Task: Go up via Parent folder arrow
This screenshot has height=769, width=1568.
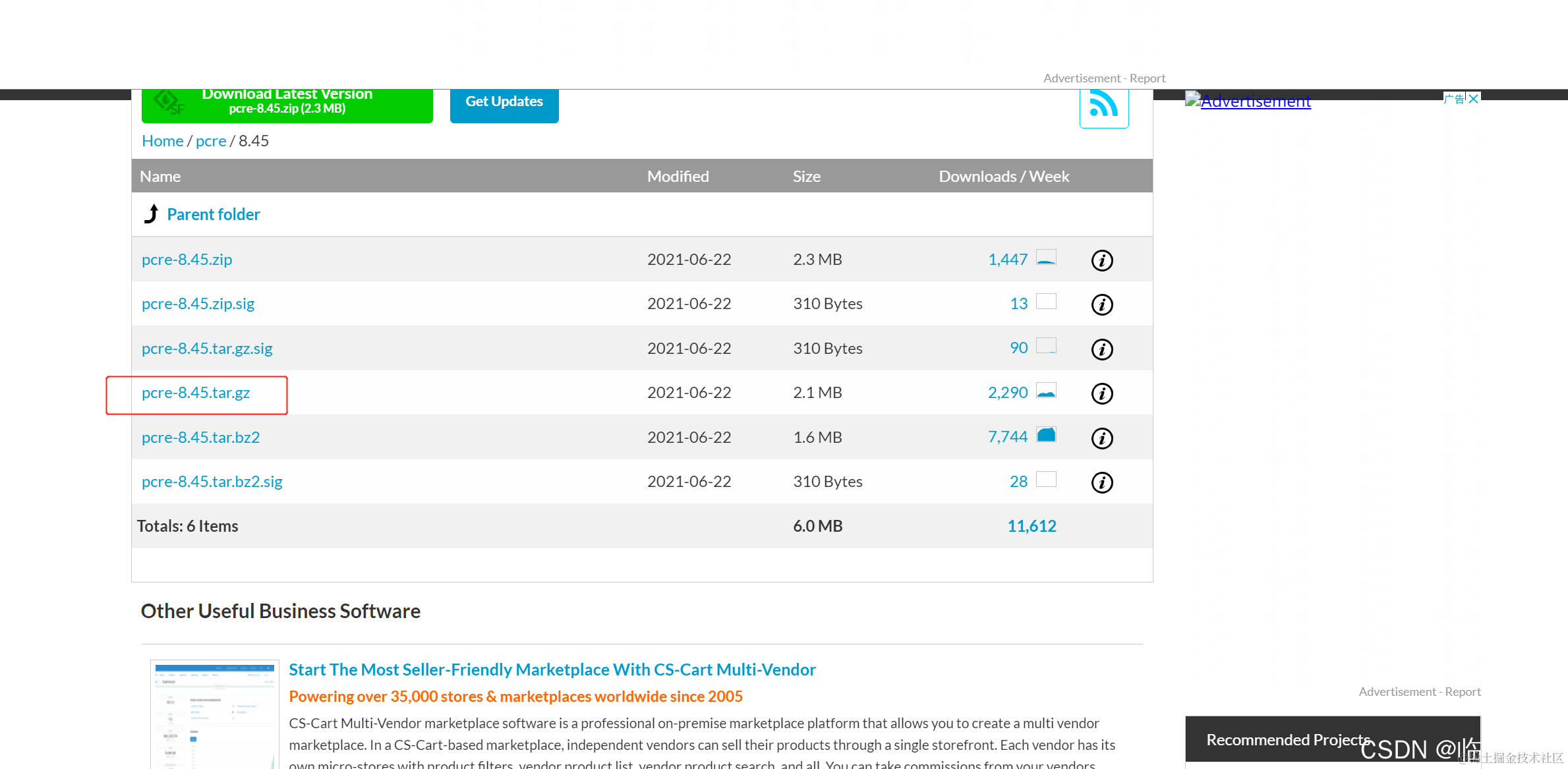Action: pos(152,214)
